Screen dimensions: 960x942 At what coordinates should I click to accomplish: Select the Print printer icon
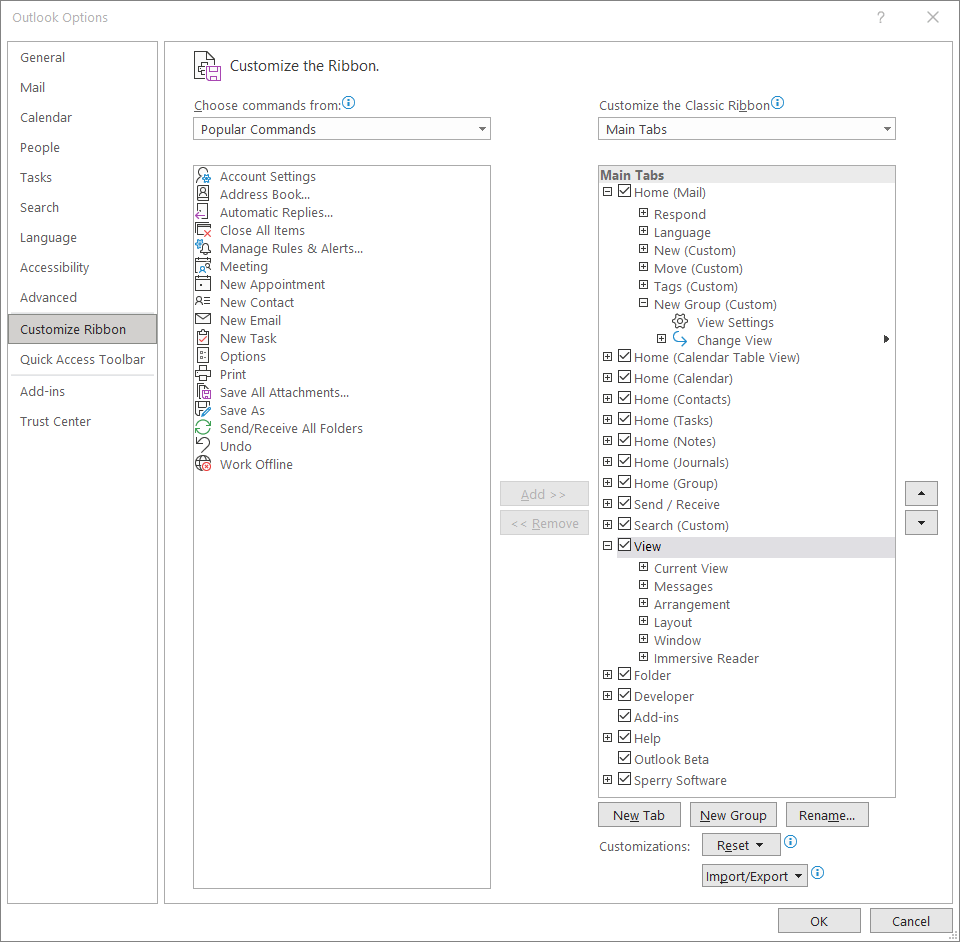coord(203,374)
